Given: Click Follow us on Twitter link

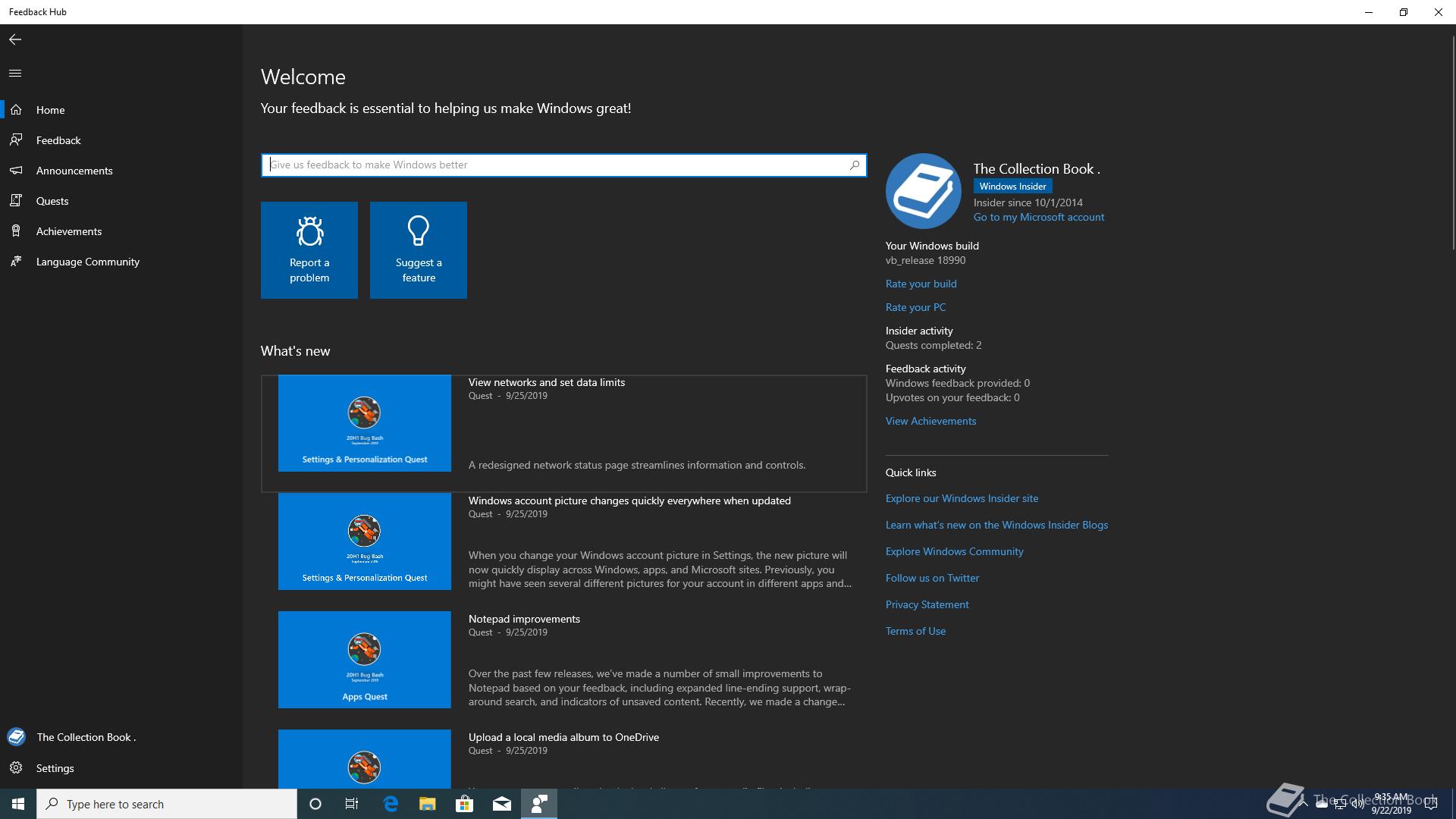Looking at the screenshot, I should click(x=932, y=578).
